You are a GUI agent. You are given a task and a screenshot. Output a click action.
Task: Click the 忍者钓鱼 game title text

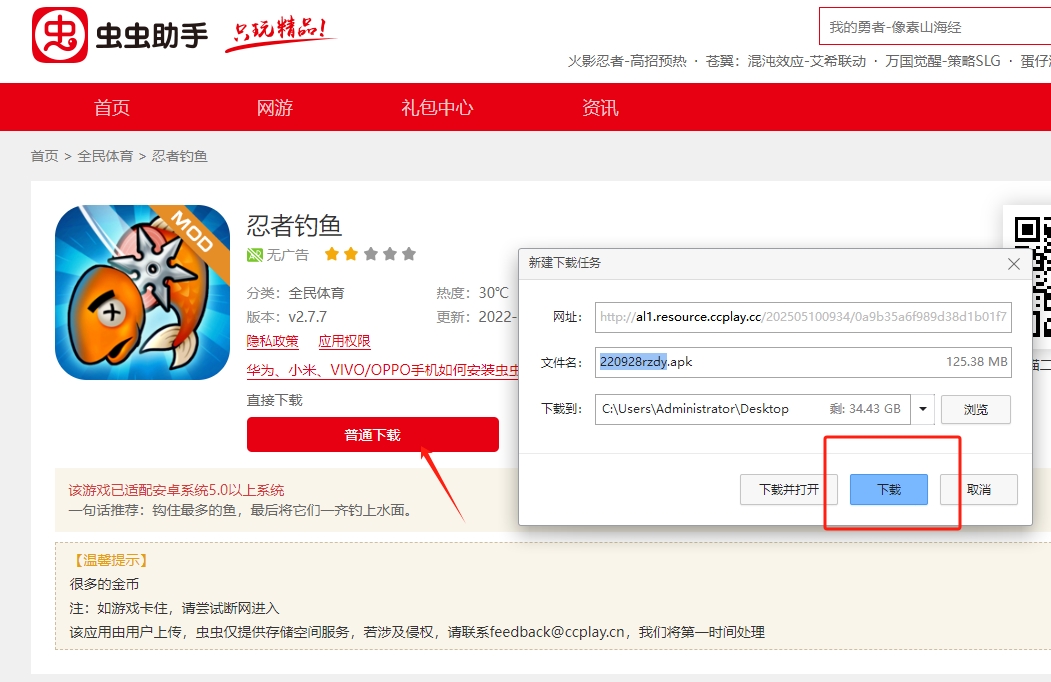[294, 225]
